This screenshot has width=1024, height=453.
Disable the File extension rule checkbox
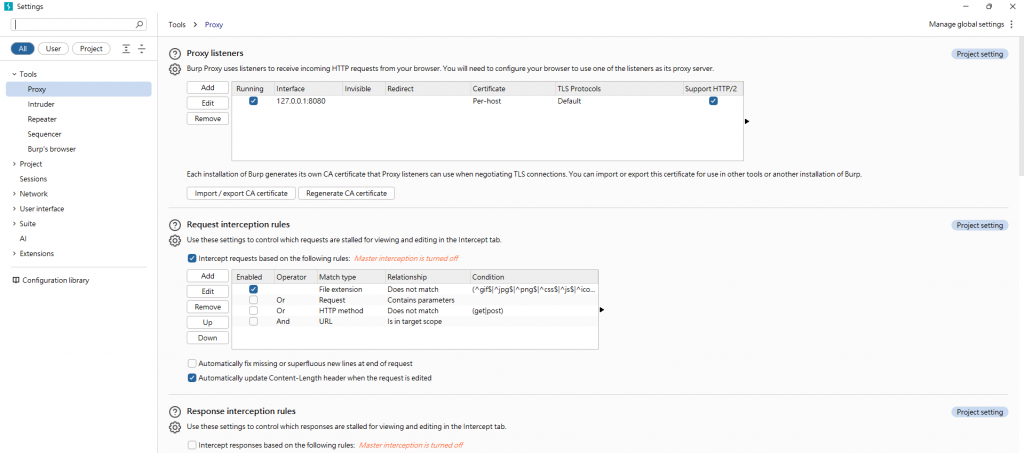pos(253,289)
